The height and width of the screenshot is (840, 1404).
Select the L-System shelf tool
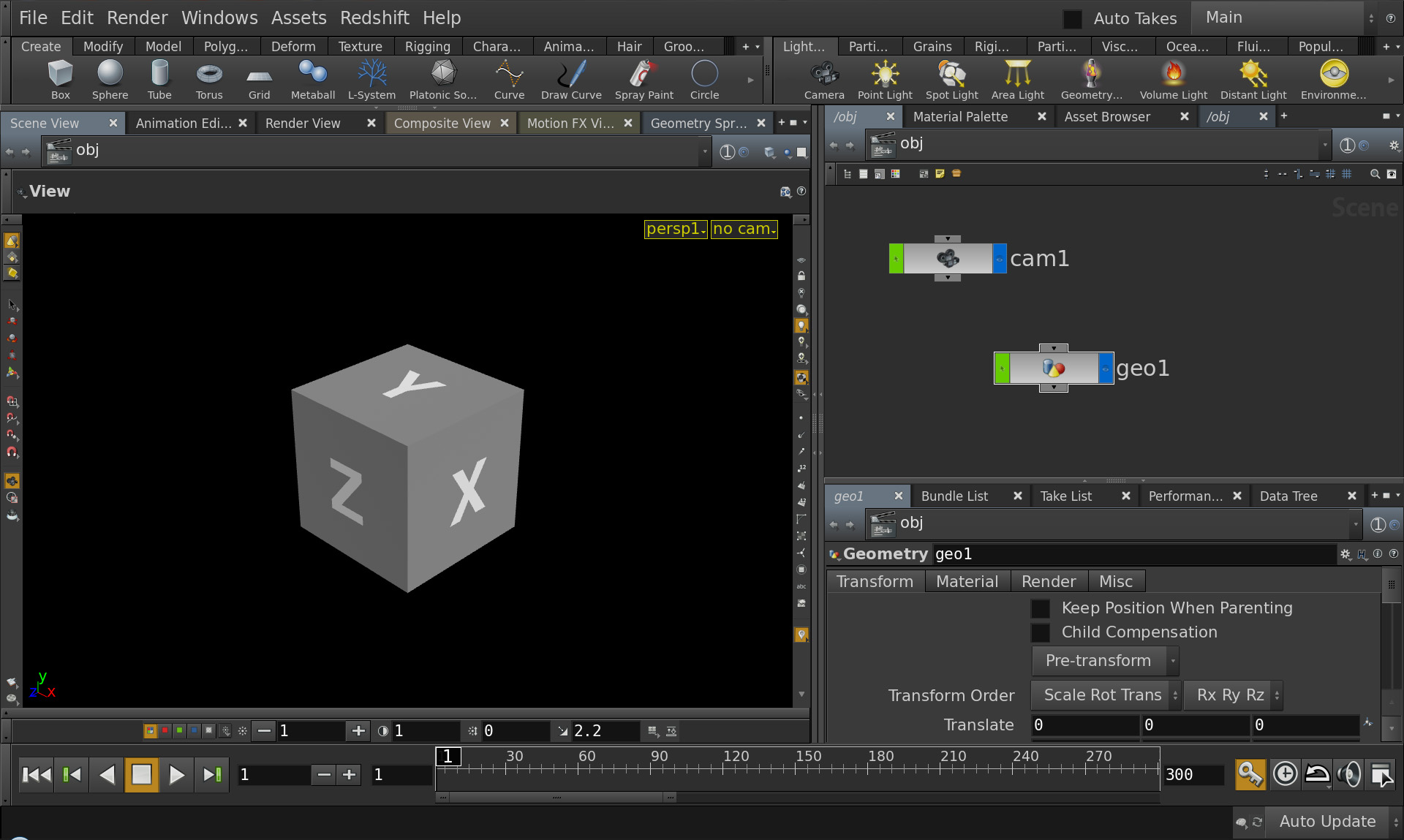[x=371, y=79]
